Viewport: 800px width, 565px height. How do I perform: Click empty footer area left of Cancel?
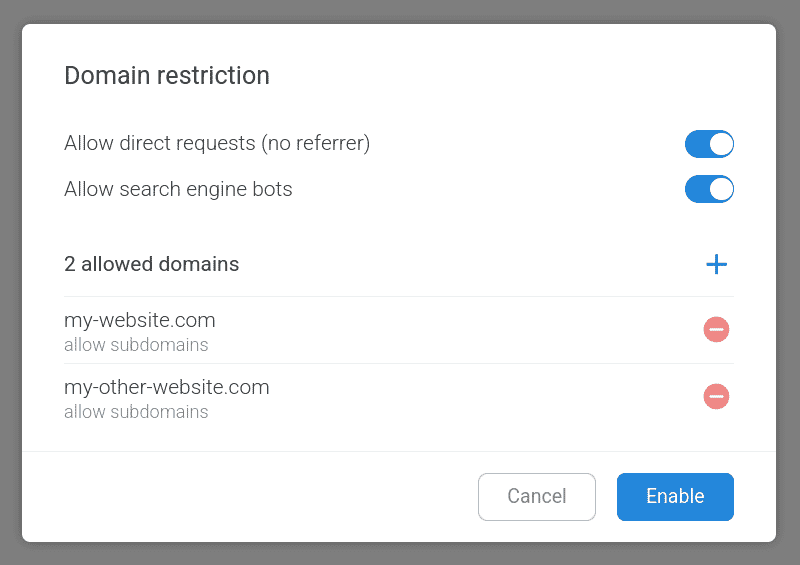point(250,497)
